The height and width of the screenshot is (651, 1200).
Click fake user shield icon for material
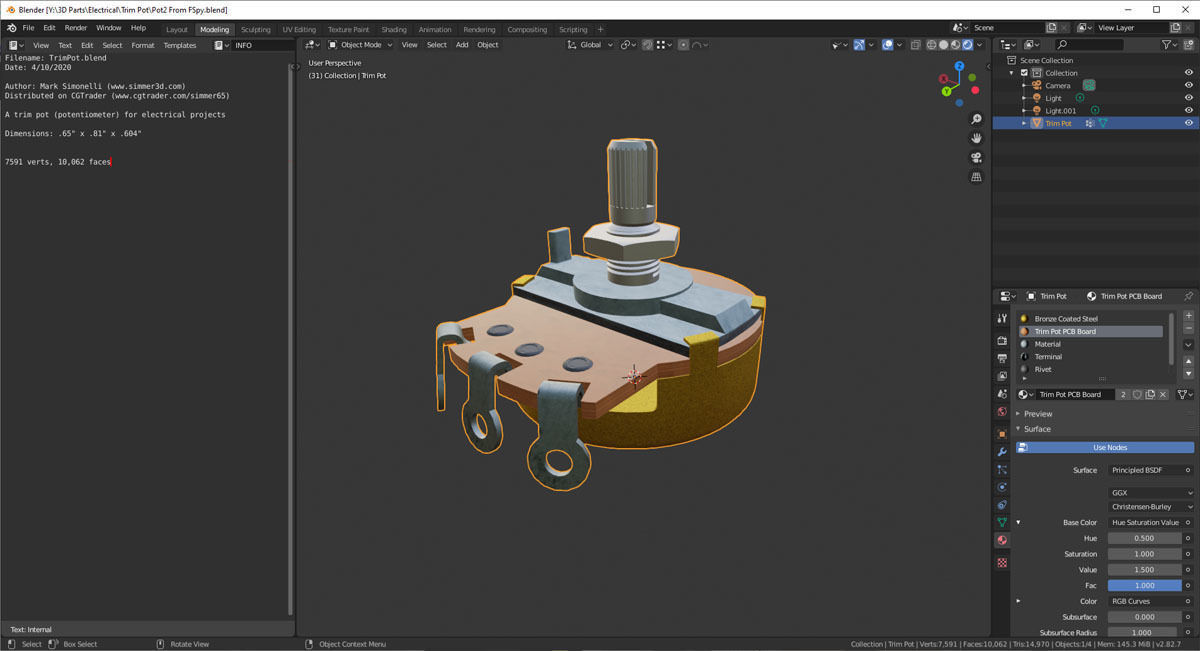pos(1137,394)
